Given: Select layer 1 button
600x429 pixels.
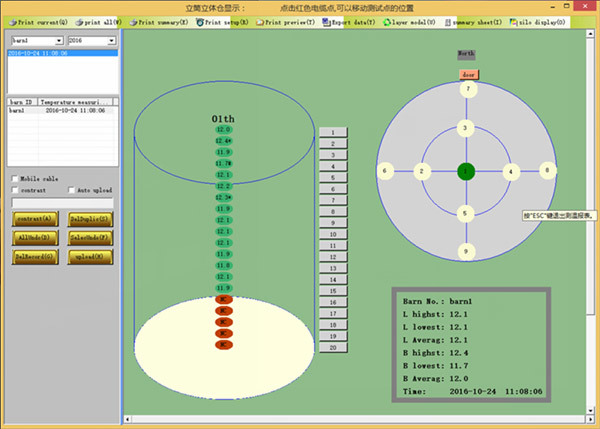Looking at the screenshot, I should [x=333, y=132].
